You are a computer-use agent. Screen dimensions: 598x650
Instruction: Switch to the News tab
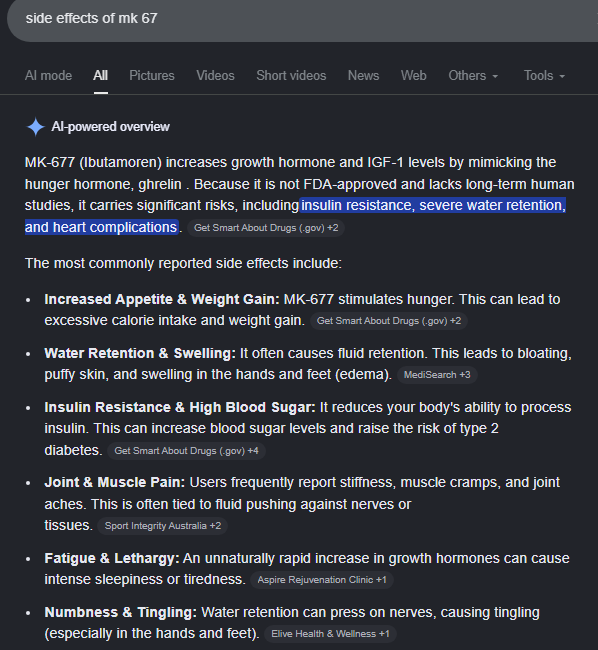(x=363, y=76)
